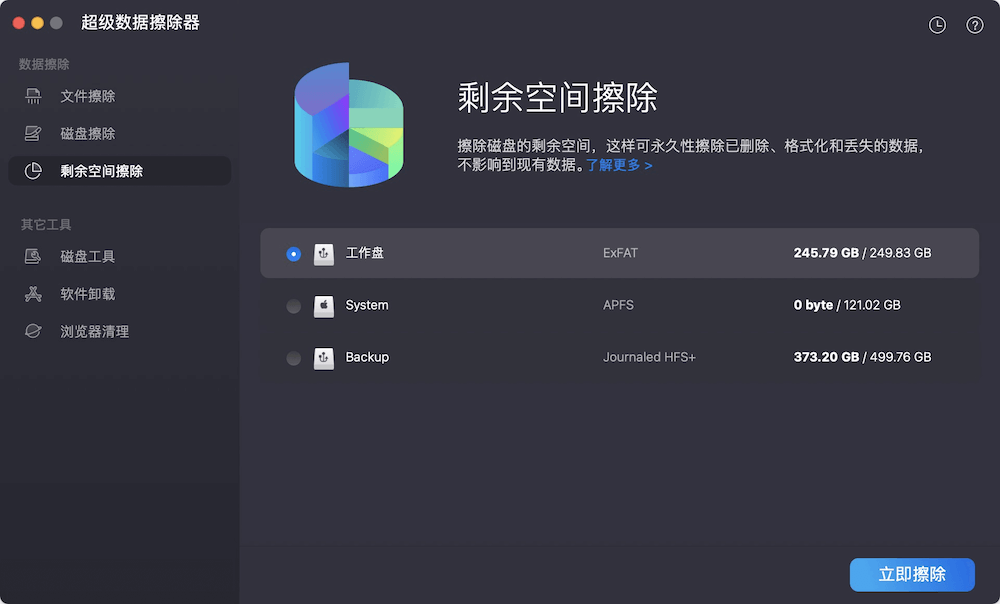Open help via the question mark icon

[974, 25]
